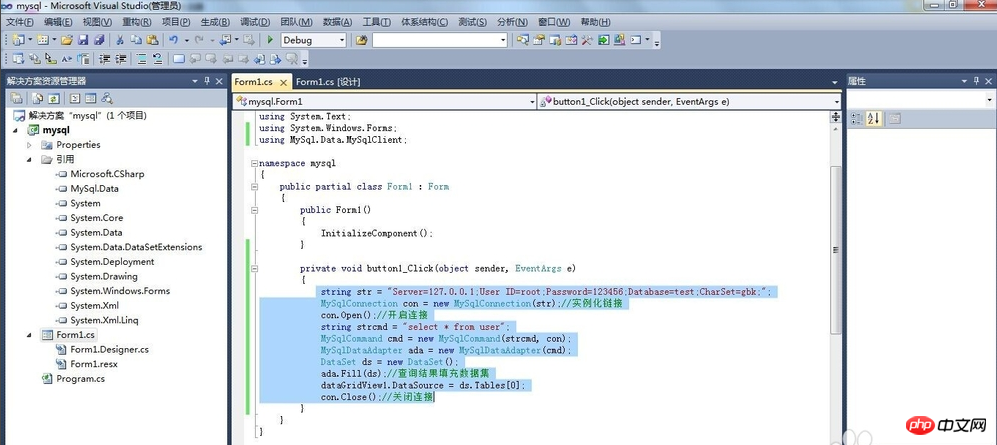Click the Property Pages icon in the 属性 panel
The height and width of the screenshot is (445, 997).
895,118
